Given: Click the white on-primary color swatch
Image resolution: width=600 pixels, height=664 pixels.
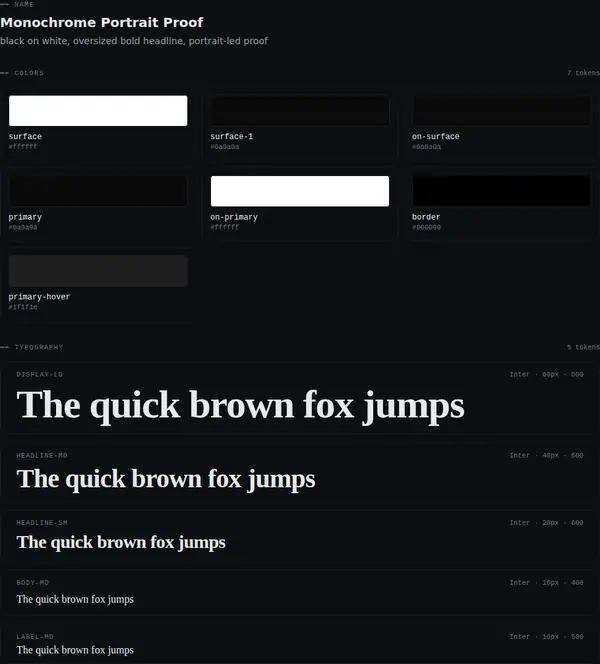Looking at the screenshot, I should pyautogui.click(x=300, y=191).
